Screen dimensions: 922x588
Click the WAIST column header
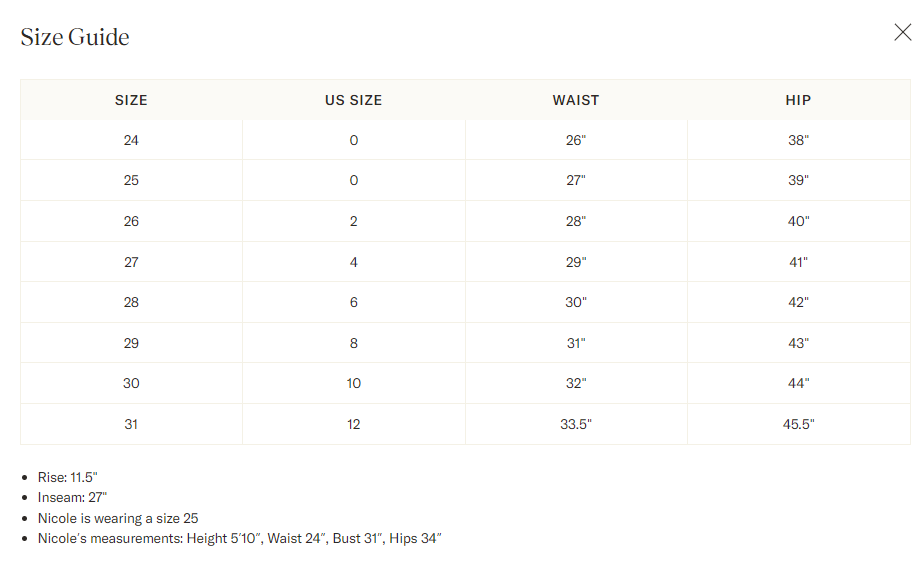576,101
